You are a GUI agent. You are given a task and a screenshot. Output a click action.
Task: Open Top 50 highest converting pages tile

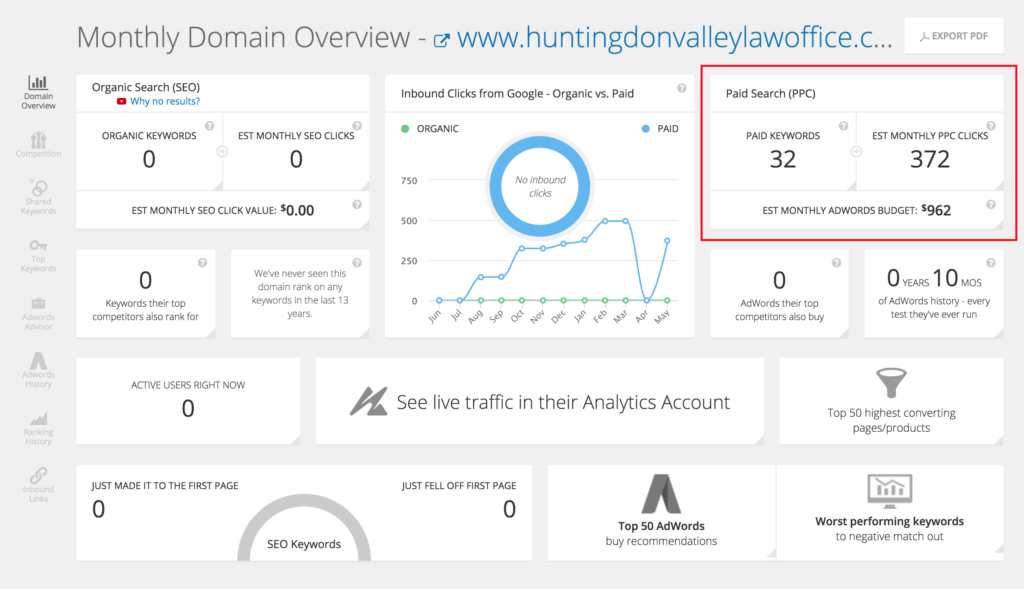[x=891, y=401]
